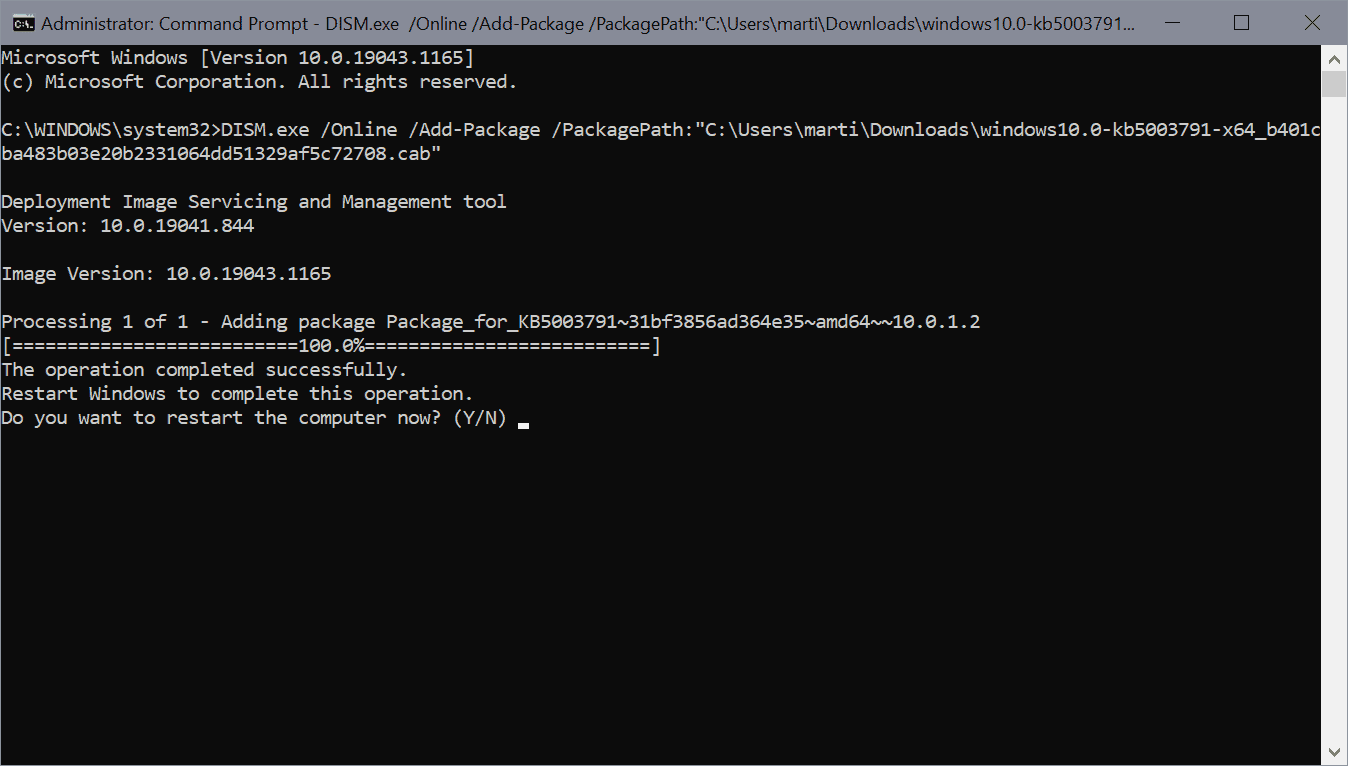
Task: Click the operation completed successfully message
Action: tap(204, 370)
